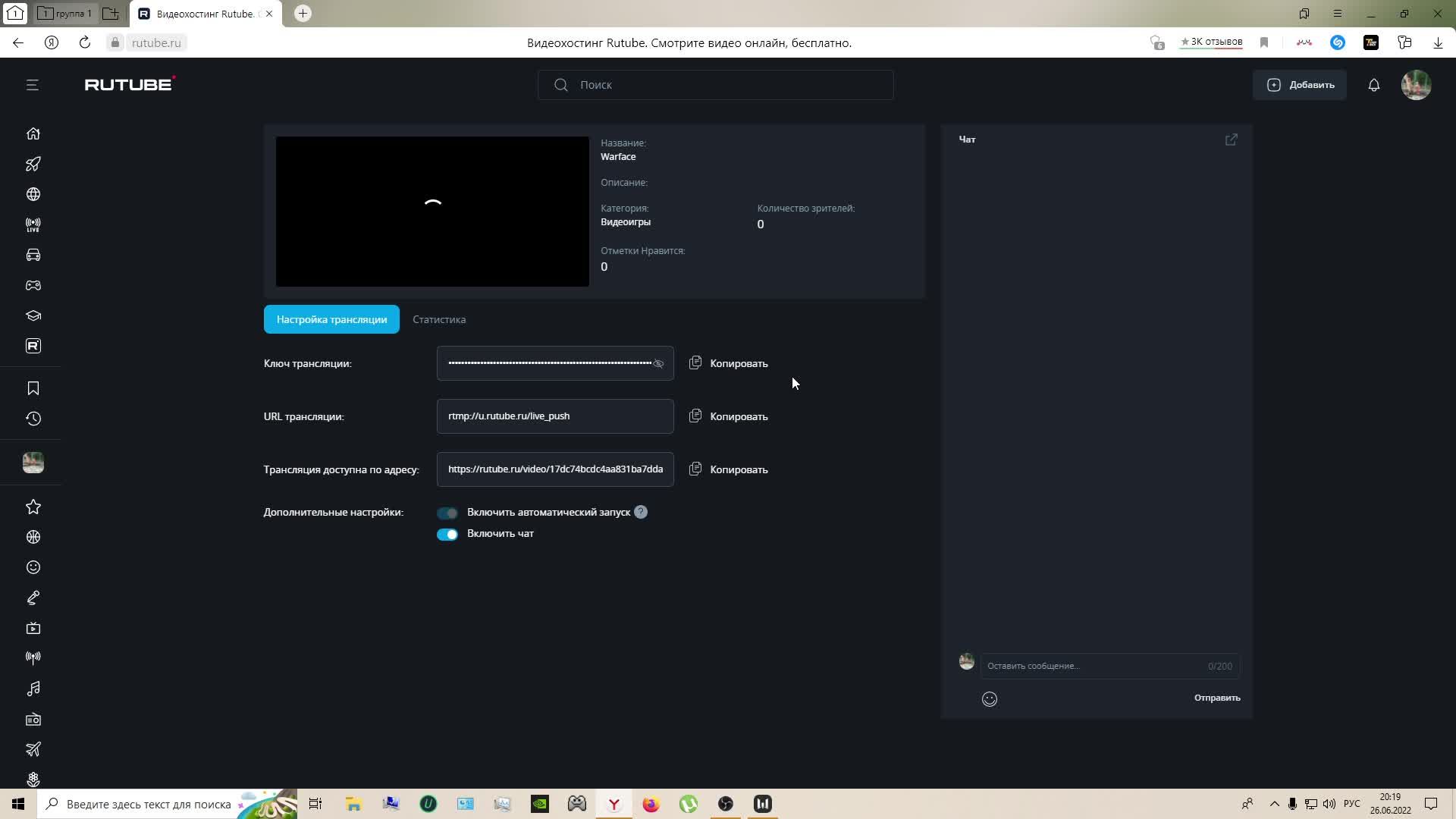This screenshot has height=819, width=1456.
Task: Show the hidden stream key
Action: (658, 364)
